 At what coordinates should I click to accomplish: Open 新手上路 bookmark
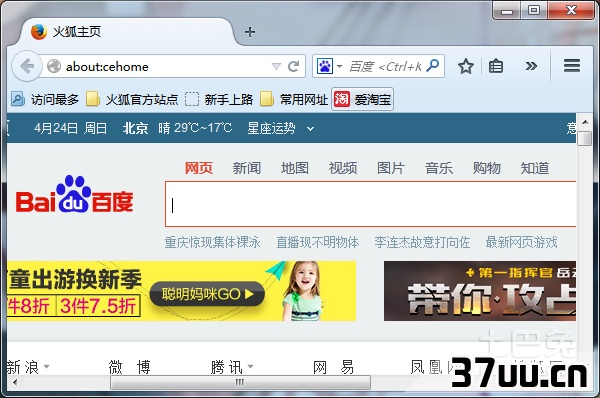(x=219, y=100)
